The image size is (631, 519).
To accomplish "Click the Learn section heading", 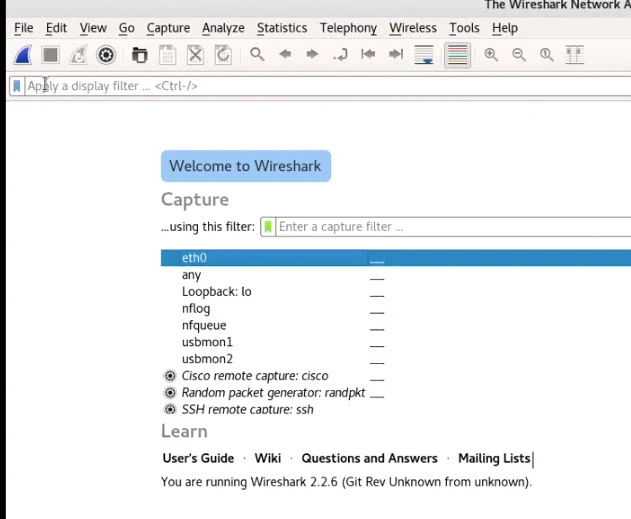I will click(184, 431).
